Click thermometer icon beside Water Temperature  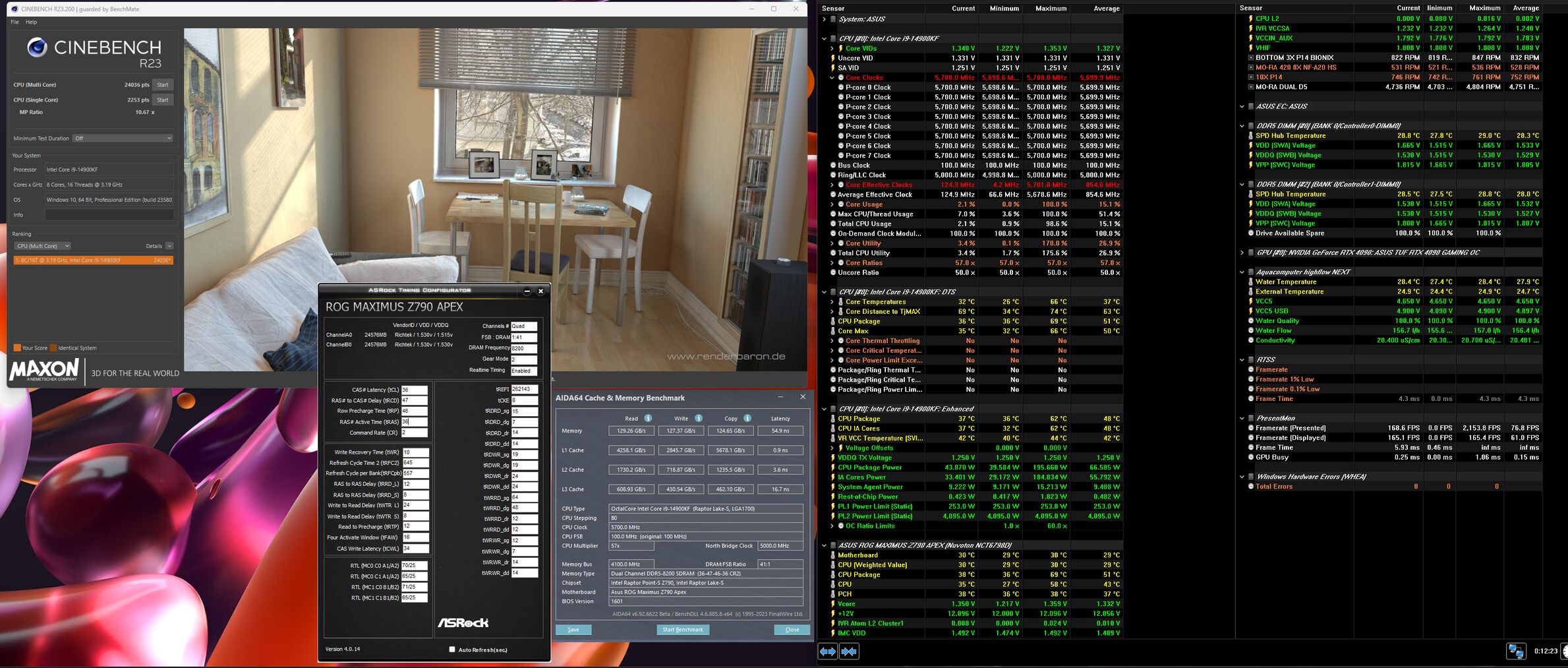(x=1250, y=282)
